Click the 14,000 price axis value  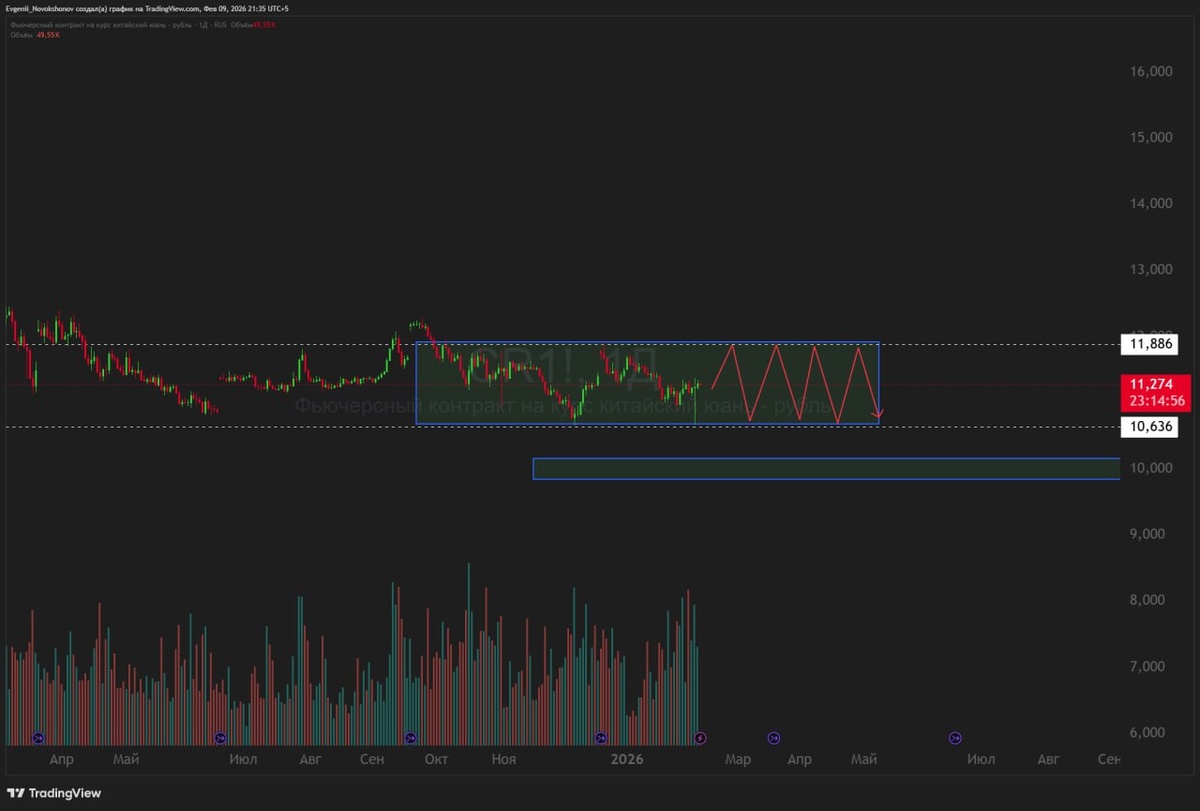click(1150, 203)
